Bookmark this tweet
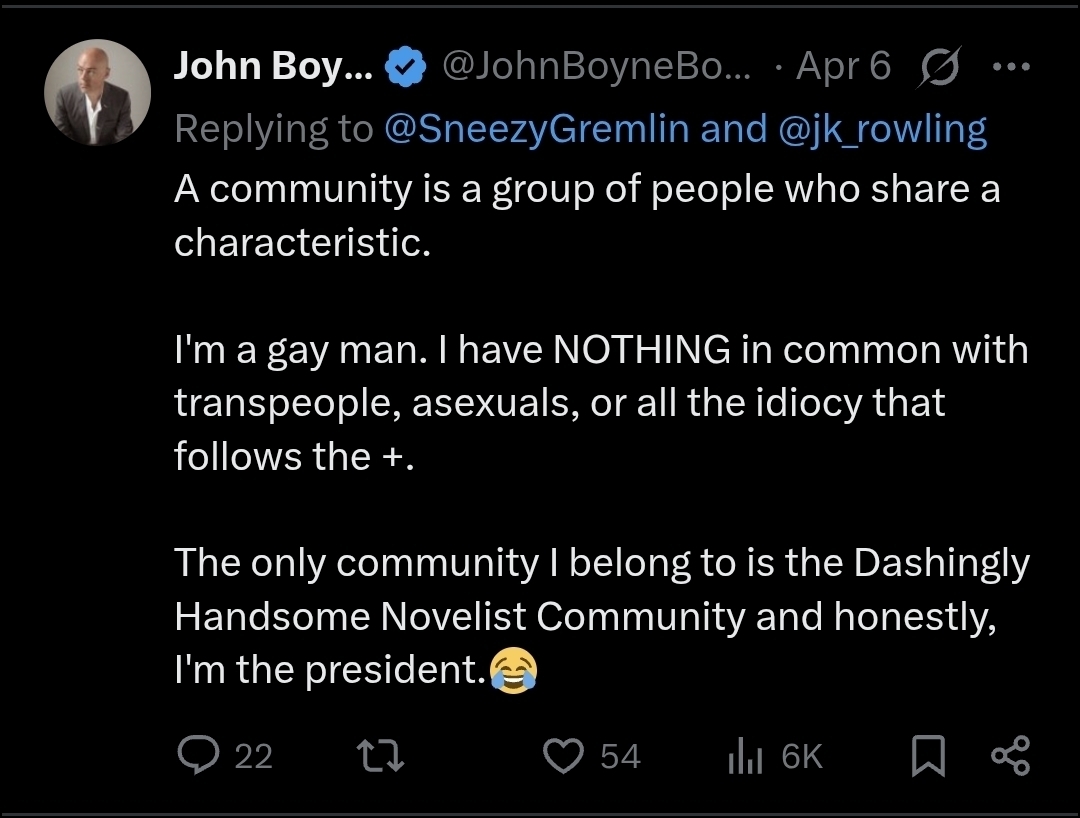The height and width of the screenshot is (818, 1080). coord(929,757)
